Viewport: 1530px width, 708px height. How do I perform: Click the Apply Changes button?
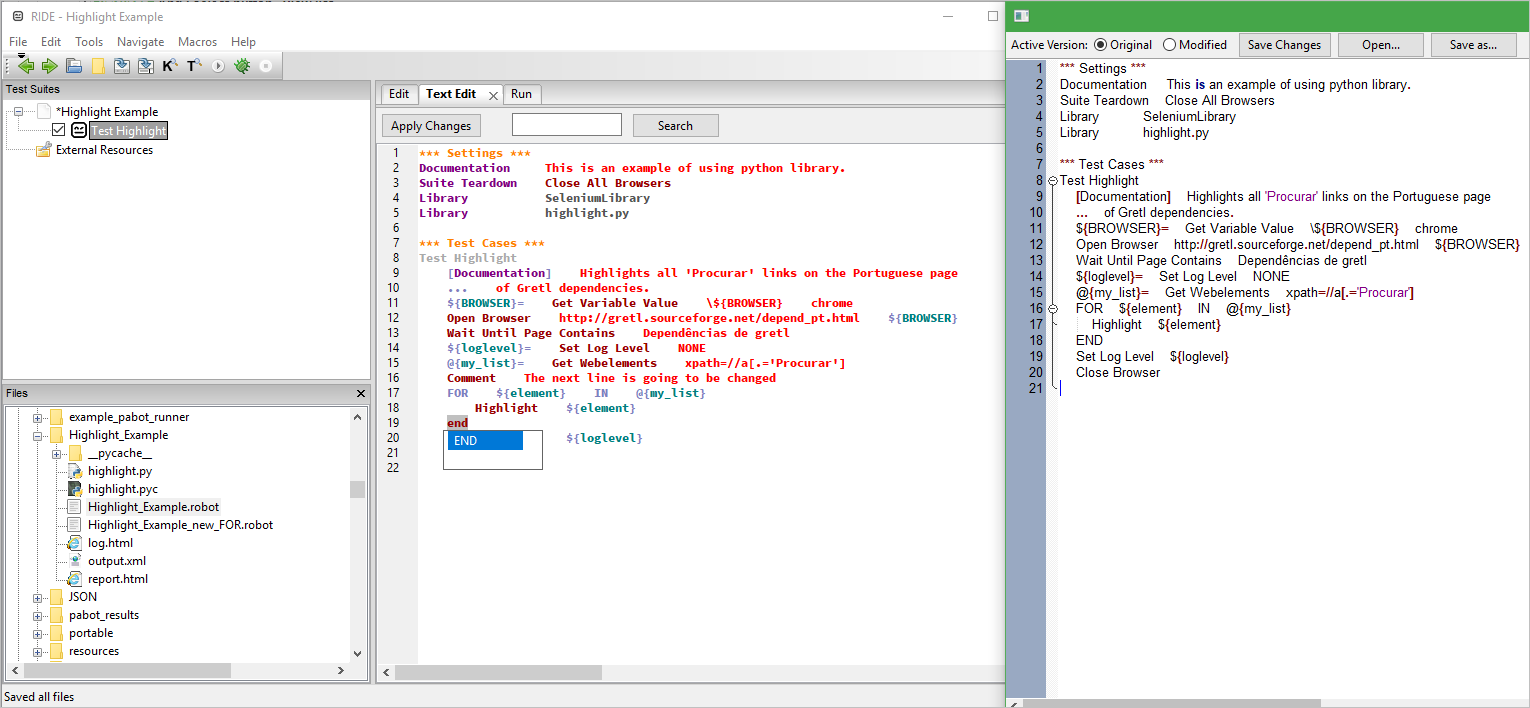430,125
